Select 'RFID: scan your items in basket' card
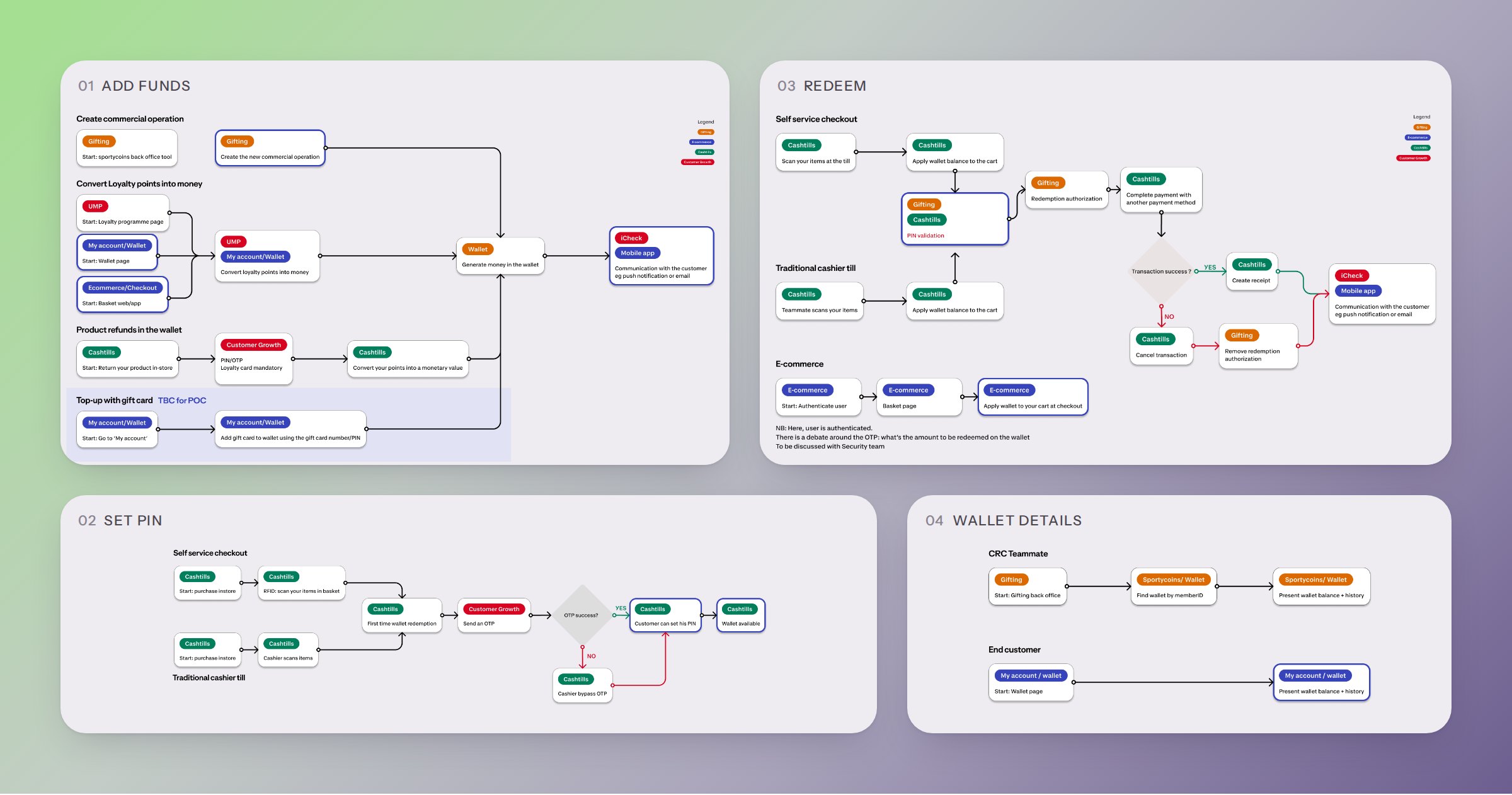The width and height of the screenshot is (1512, 795). coord(301,583)
